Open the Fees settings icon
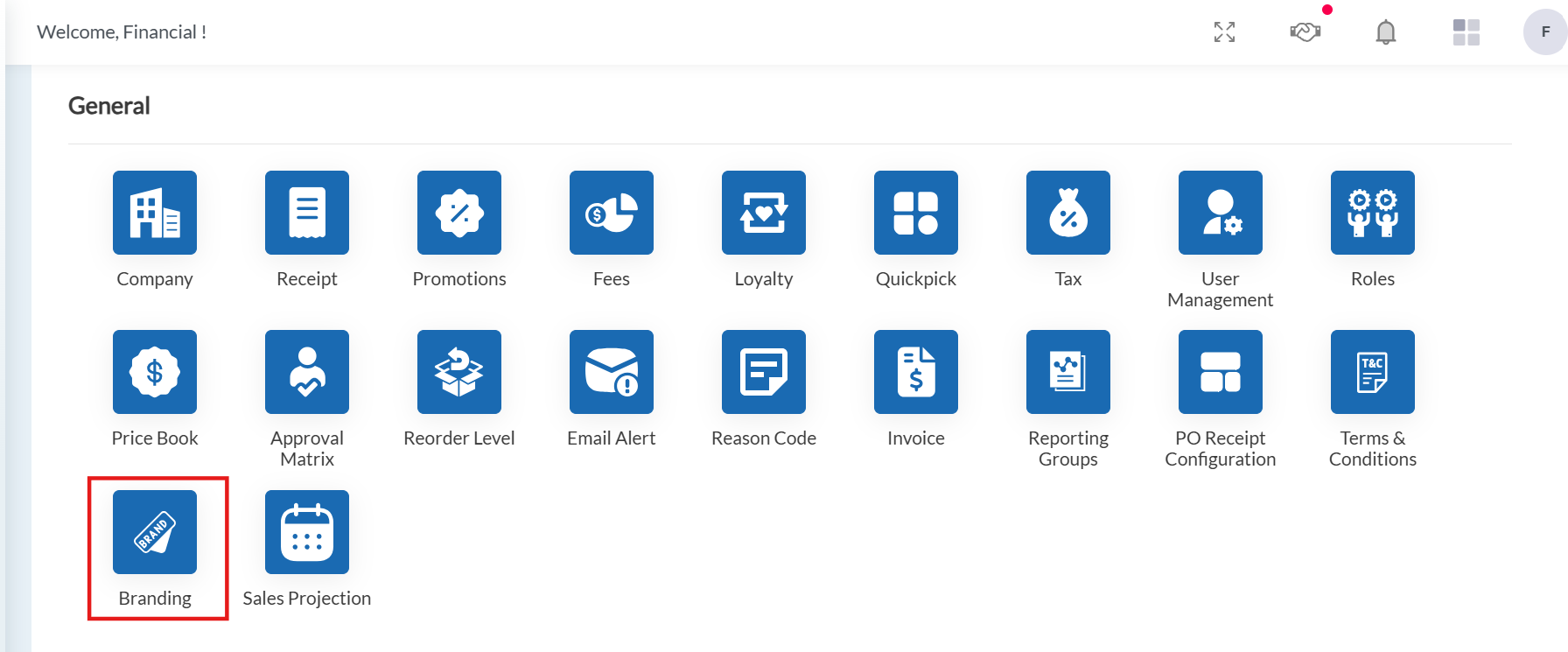1568x652 pixels. click(x=612, y=213)
